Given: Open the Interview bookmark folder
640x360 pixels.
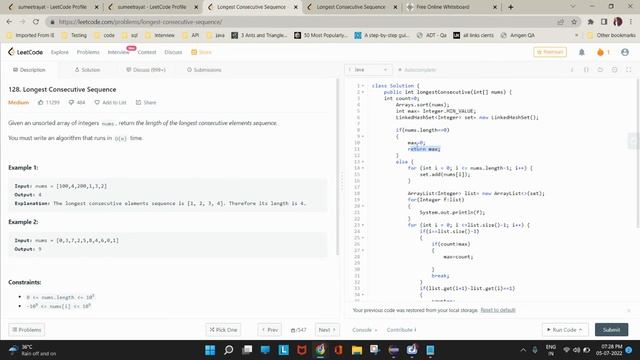Looking at the screenshot, I should pyautogui.click(x=160, y=36).
